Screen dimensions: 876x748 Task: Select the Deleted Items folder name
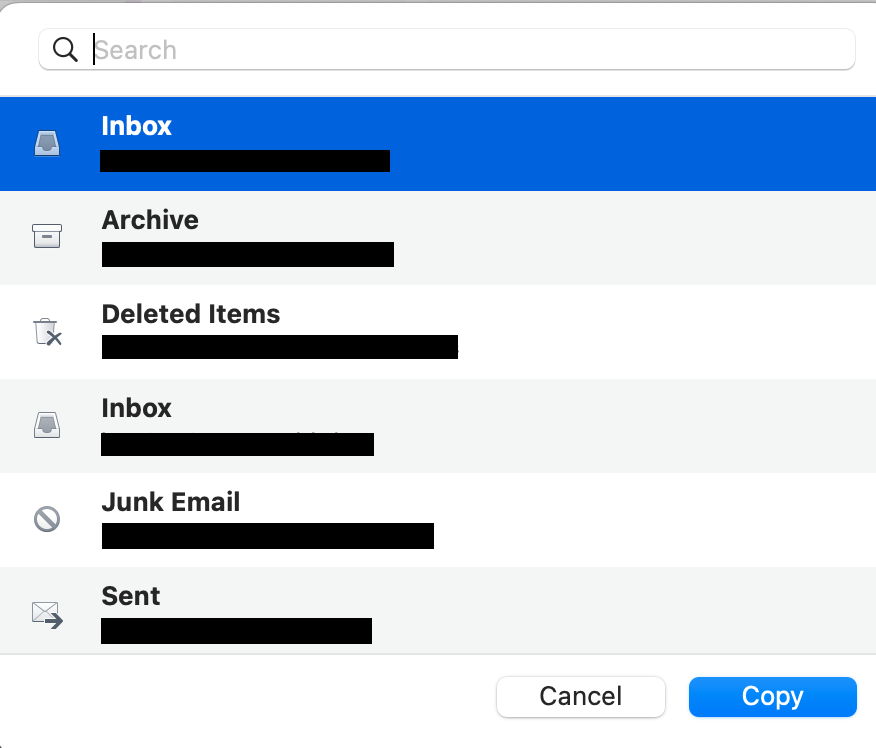point(191,314)
